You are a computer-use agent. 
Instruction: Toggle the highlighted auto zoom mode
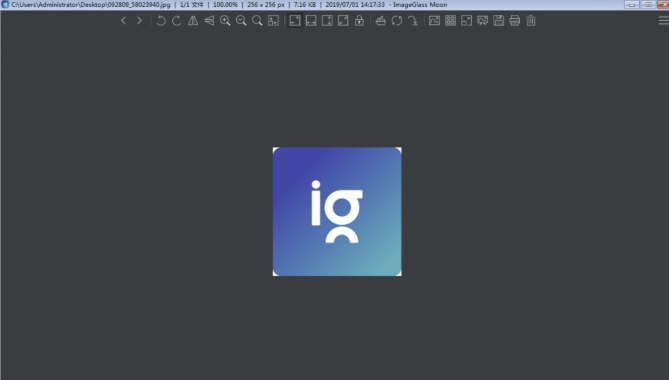295,20
